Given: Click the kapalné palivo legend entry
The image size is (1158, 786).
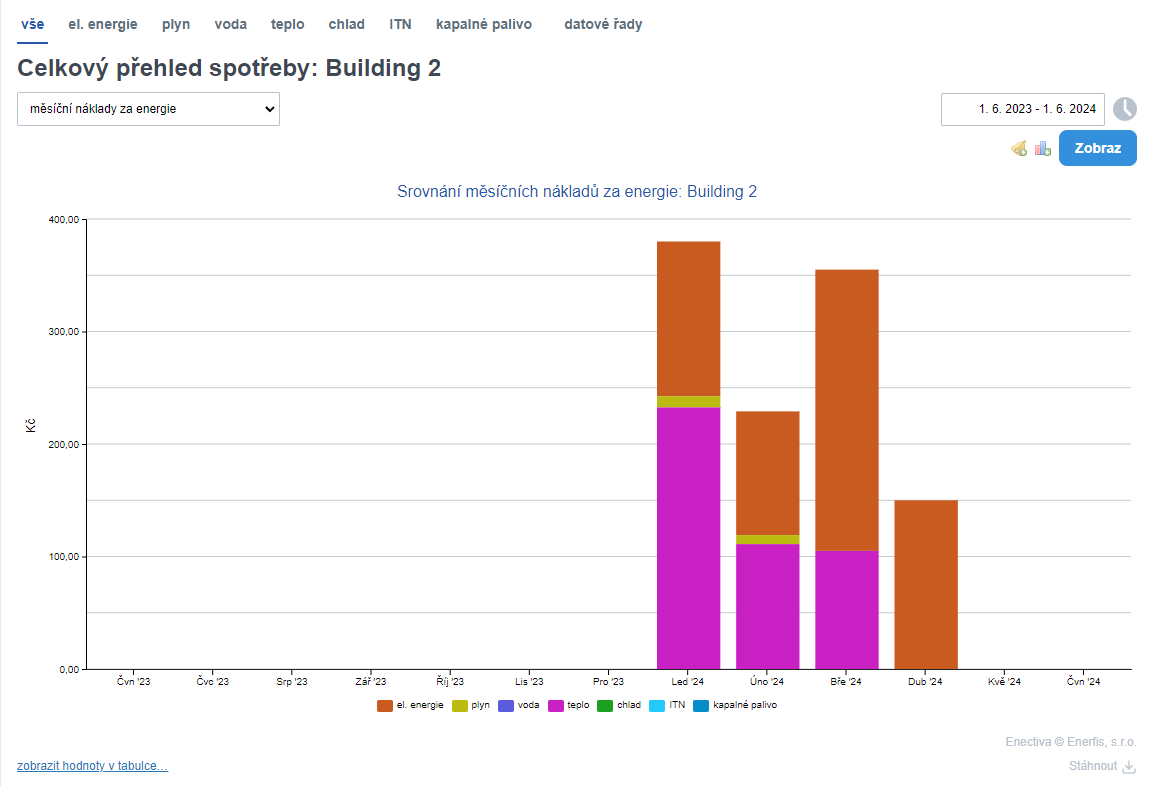Looking at the screenshot, I should click(x=735, y=705).
